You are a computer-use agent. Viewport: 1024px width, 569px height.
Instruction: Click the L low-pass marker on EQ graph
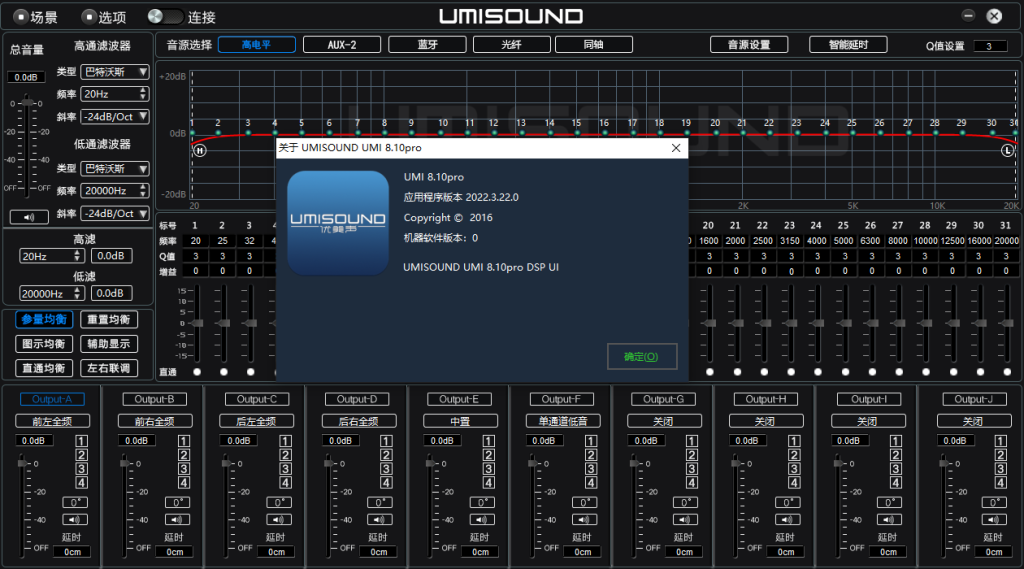[1008, 150]
